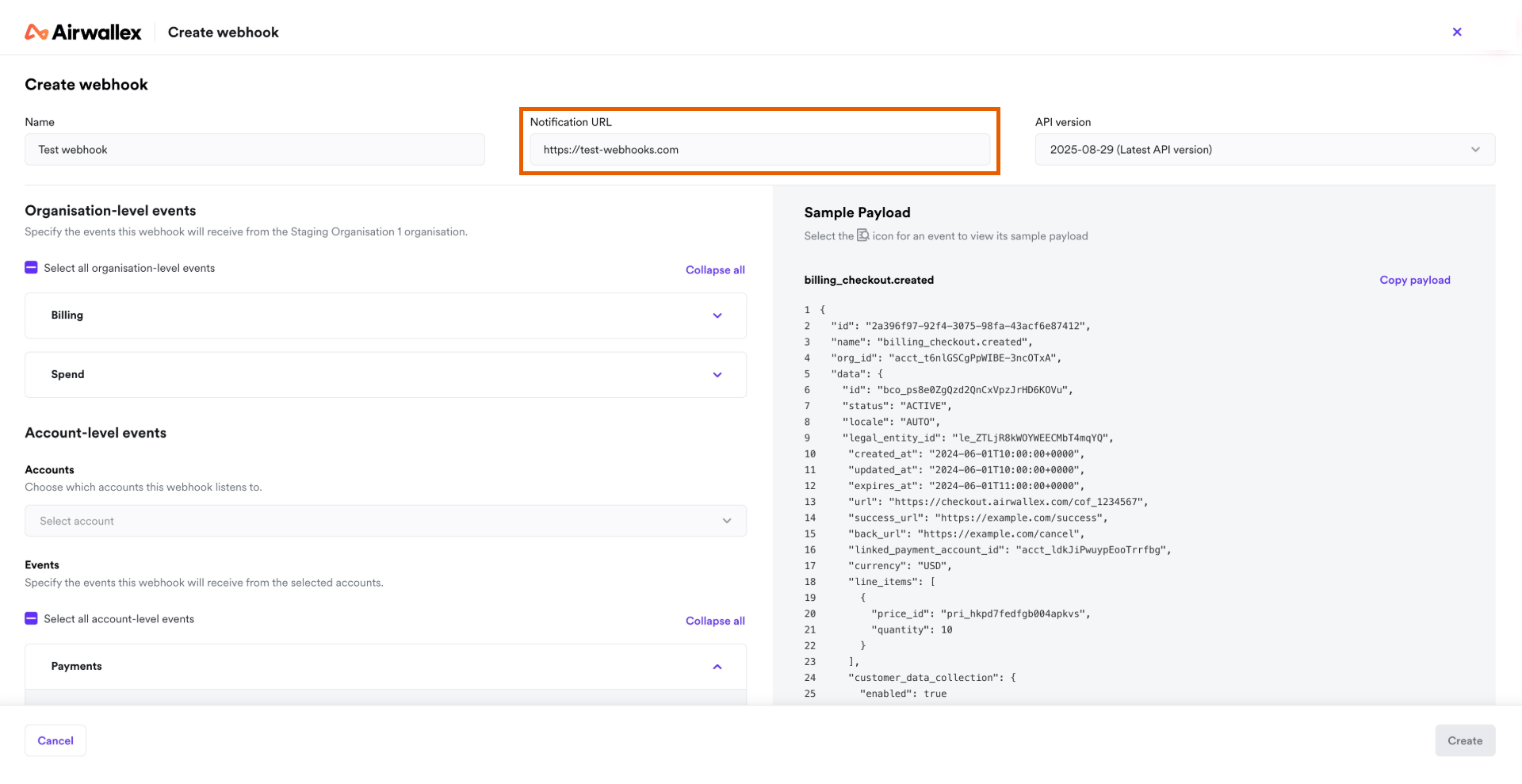Expand the Spend section chevron
The height and width of the screenshot is (784, 1522).
click(x=717, y=375)
